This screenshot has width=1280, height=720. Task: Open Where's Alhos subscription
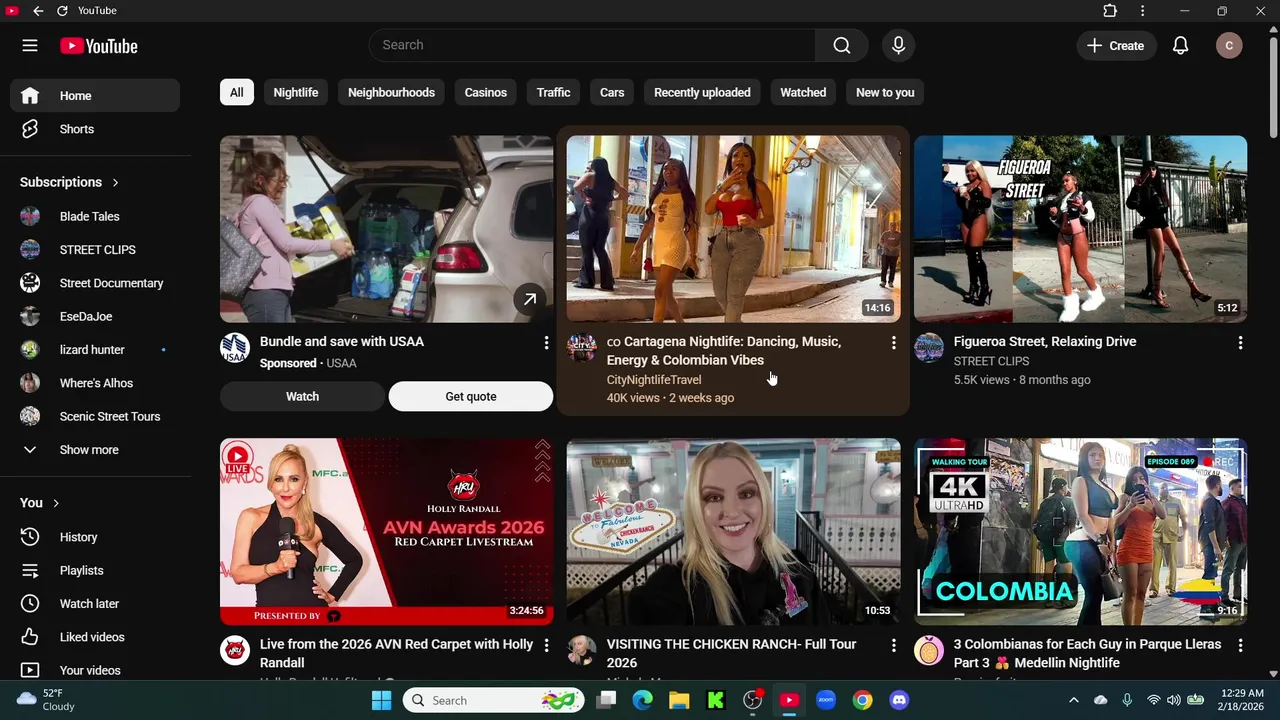point(95,383)
